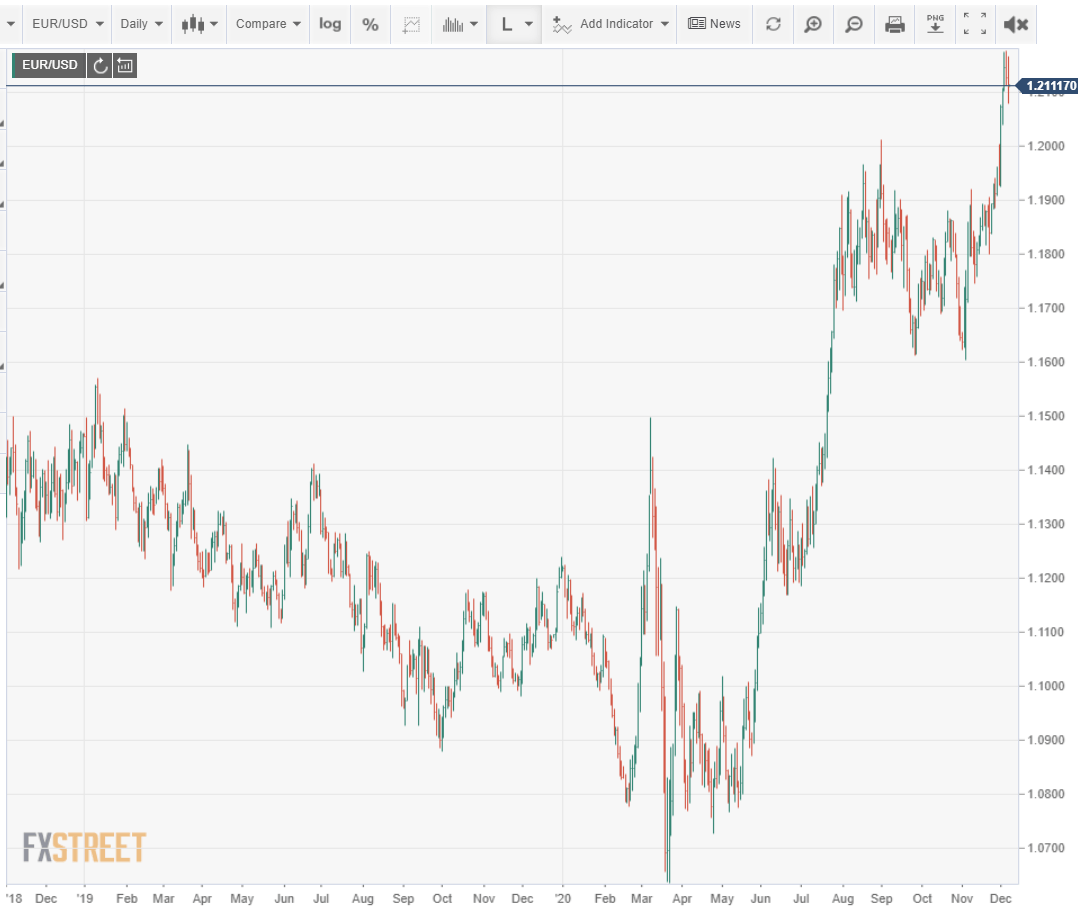Toggle the mute sound icon
The height and width of the screenshot is (908, 1078).
pyautogui.click(x=1015, y=24)
